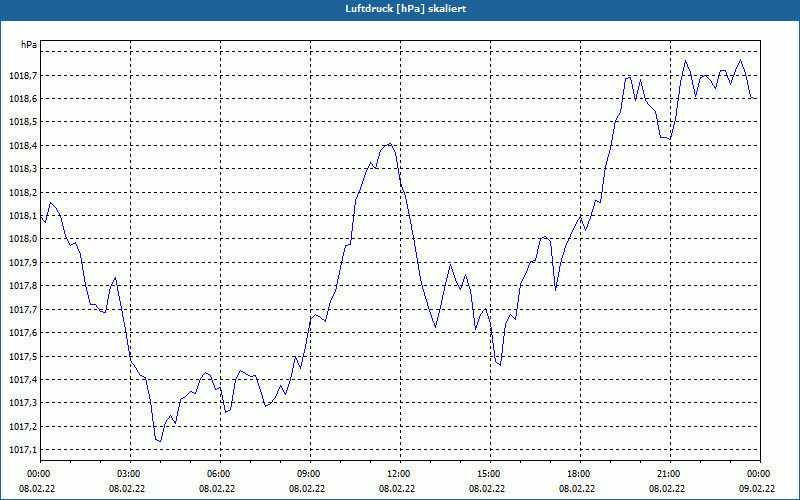Click the 21:00 time axis label
The height and width of the screenshot is (500, 800).
tap(669, 474)
